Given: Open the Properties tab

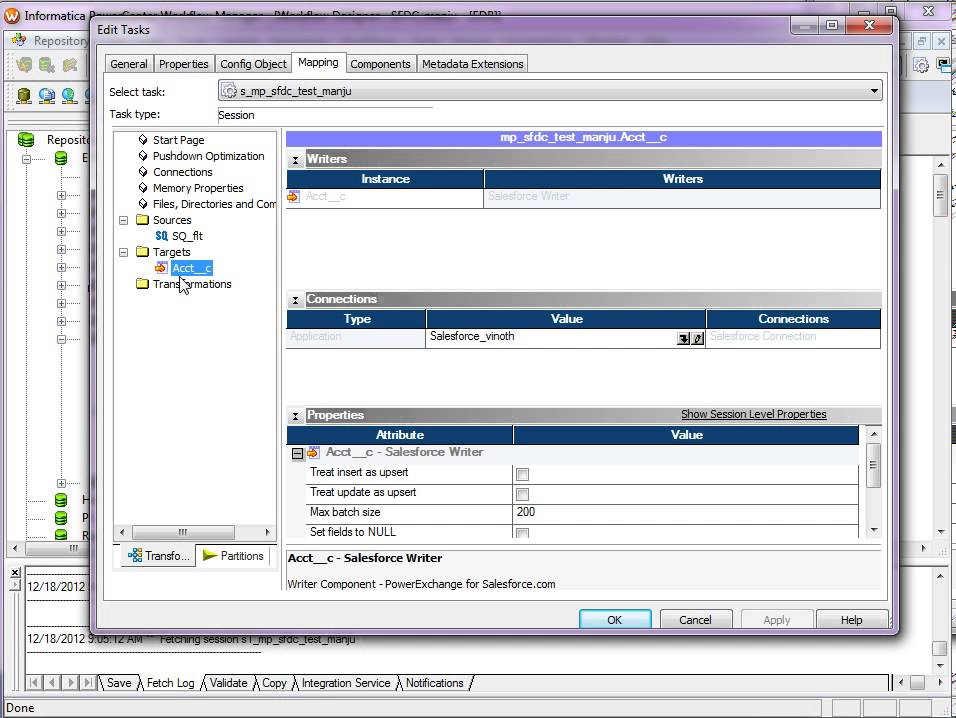Looking at the screenshot, I should 184,64.
